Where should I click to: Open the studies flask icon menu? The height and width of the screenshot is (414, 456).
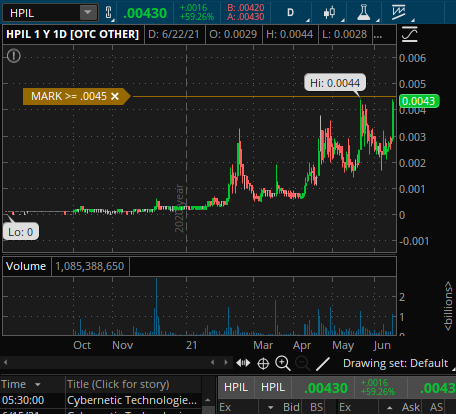363,13
